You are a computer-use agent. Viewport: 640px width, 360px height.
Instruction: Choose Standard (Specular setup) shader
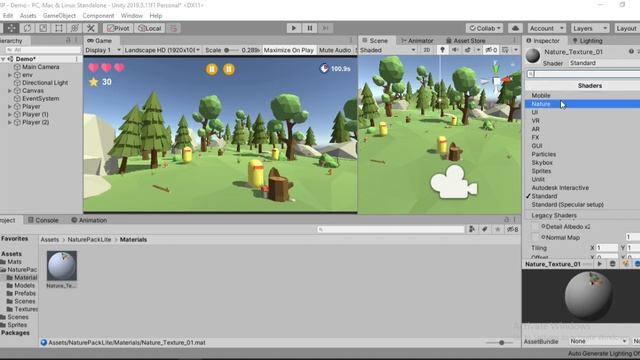[582, 204]
